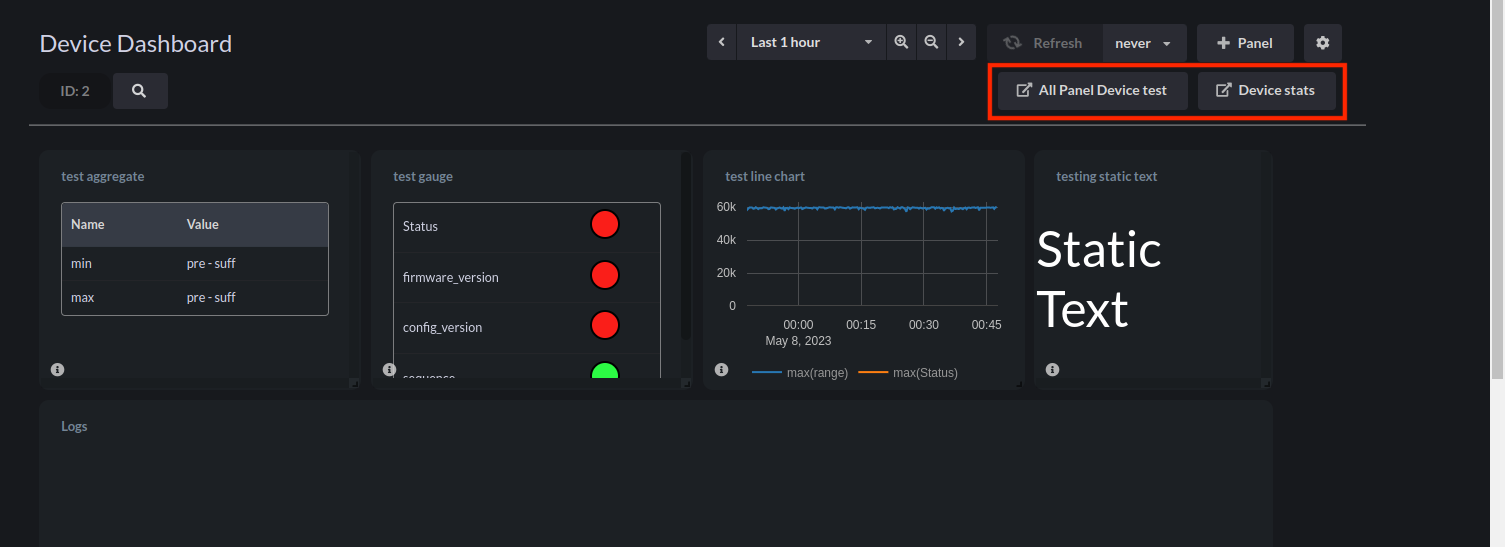Image resolution: width=1505 pixels, height=547 pixels.
Task: Shift time range forward with right chevron
Action: click(x=961, y=42)
